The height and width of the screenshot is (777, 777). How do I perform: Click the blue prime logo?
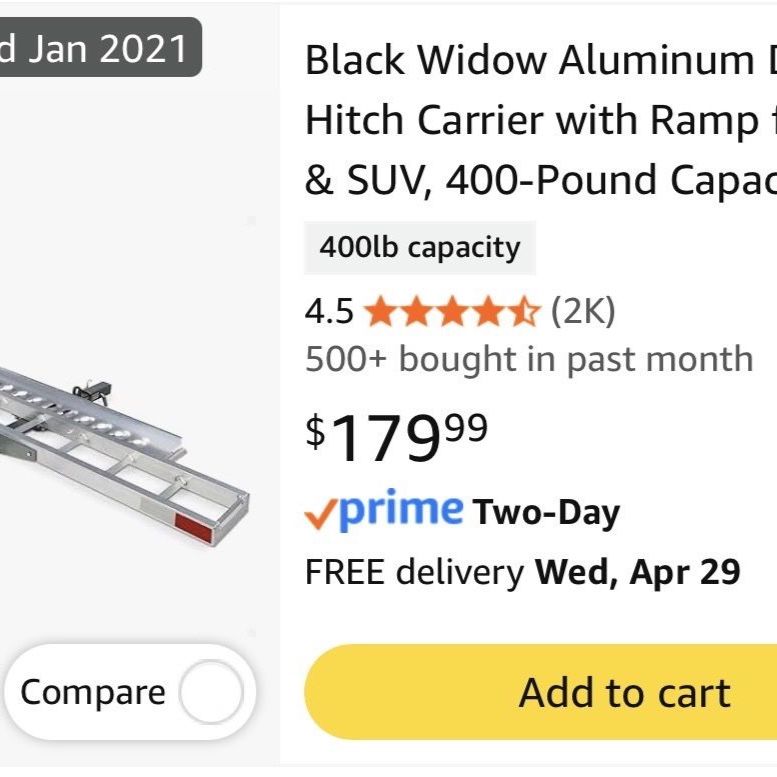tap(400, 510)
